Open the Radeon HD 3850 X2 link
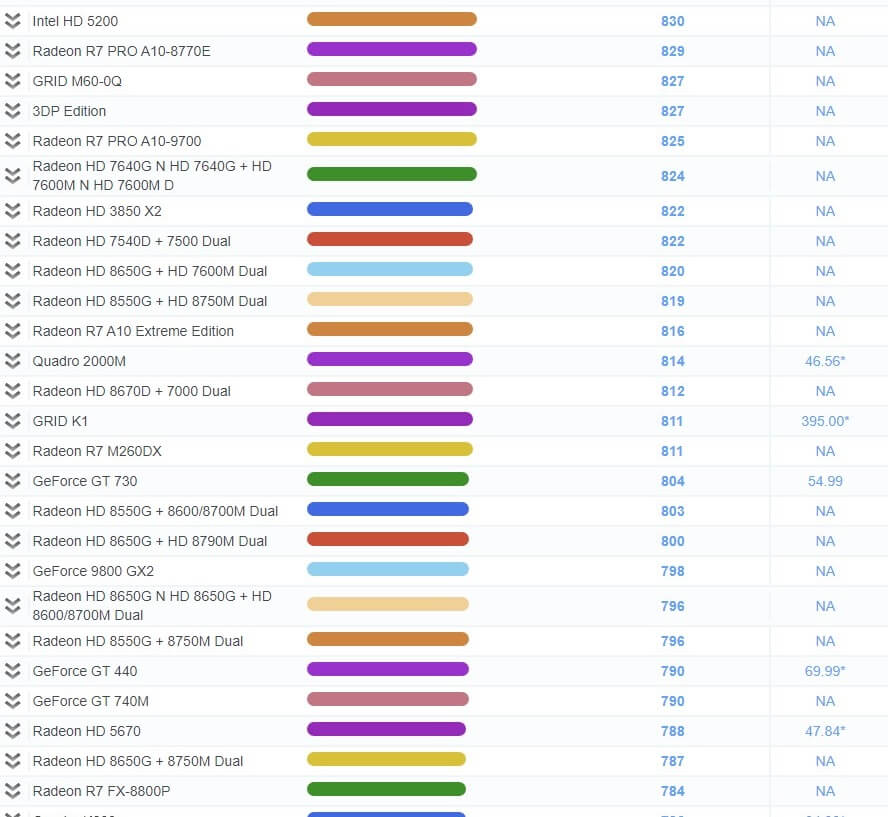Screen dimensions: 888x817 (97, 211)
